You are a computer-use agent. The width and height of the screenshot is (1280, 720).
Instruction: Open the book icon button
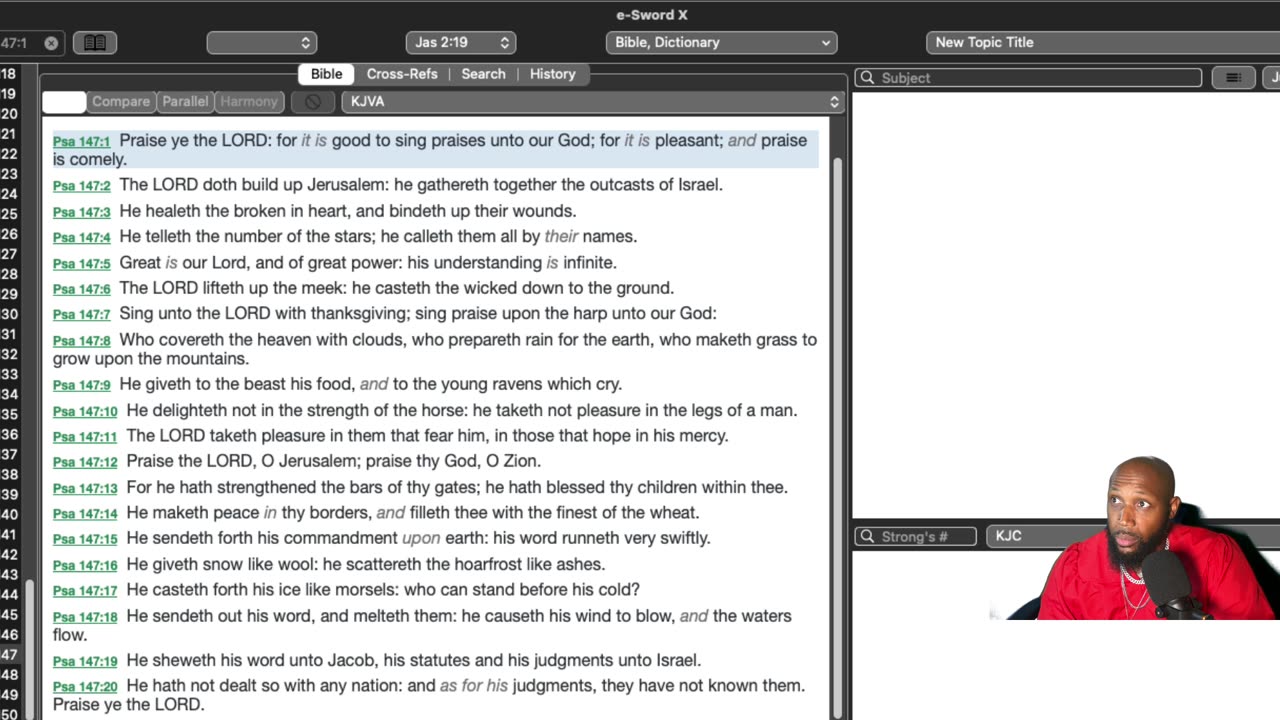pyautogui.click(x=95, y=43)
